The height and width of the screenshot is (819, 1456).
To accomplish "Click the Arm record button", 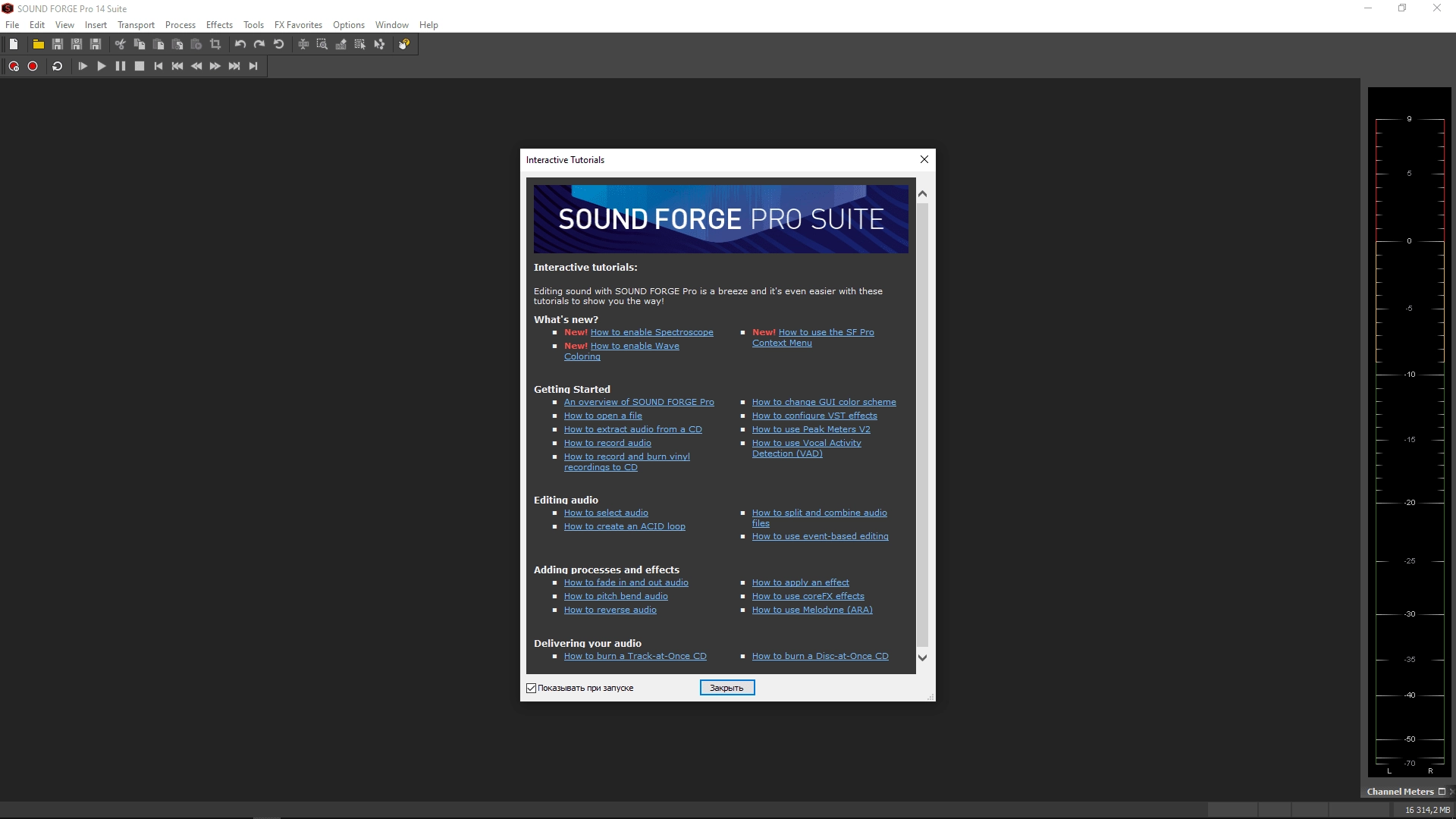I will pos(14,66).
